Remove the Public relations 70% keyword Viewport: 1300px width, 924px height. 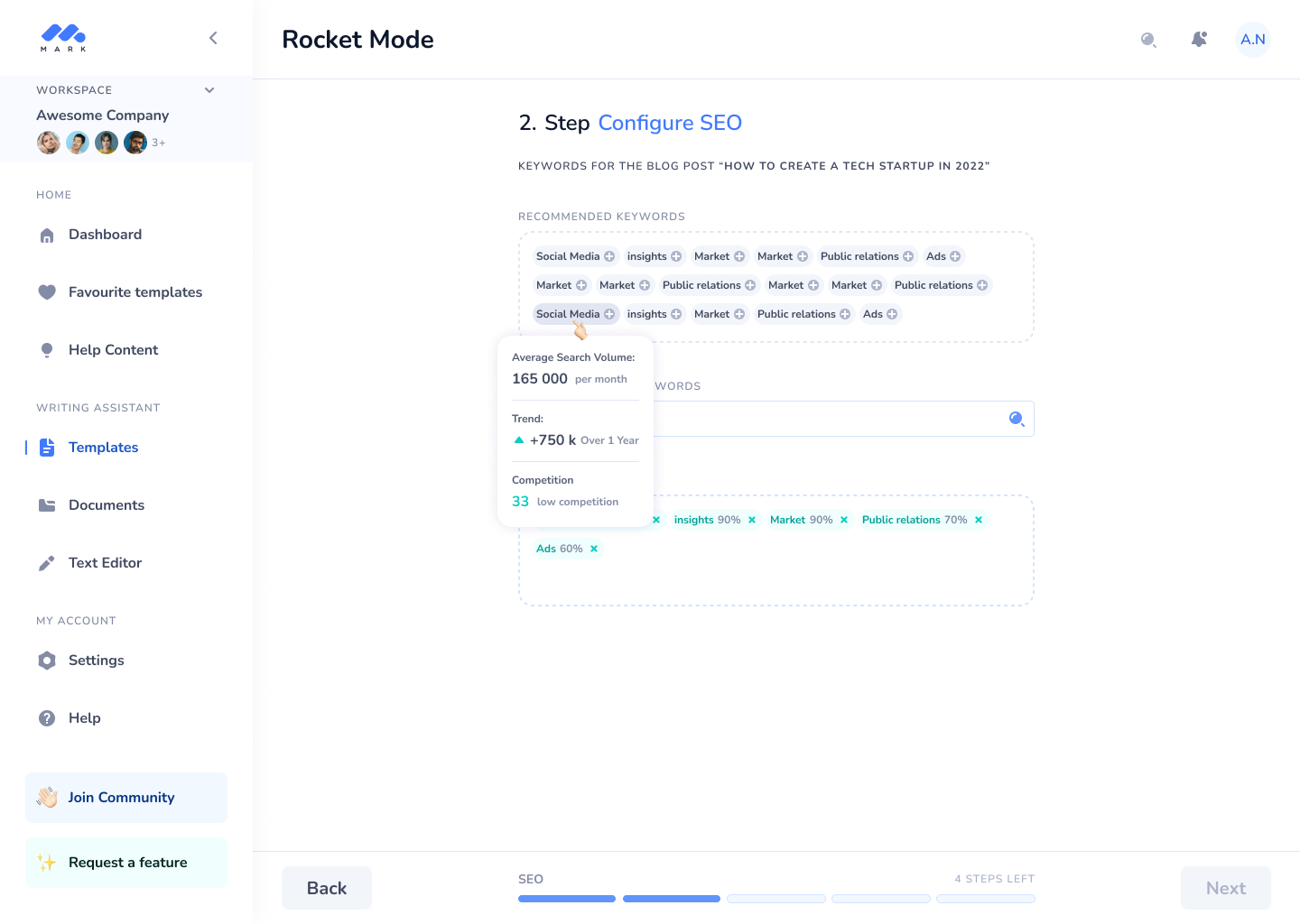point(979,520)
